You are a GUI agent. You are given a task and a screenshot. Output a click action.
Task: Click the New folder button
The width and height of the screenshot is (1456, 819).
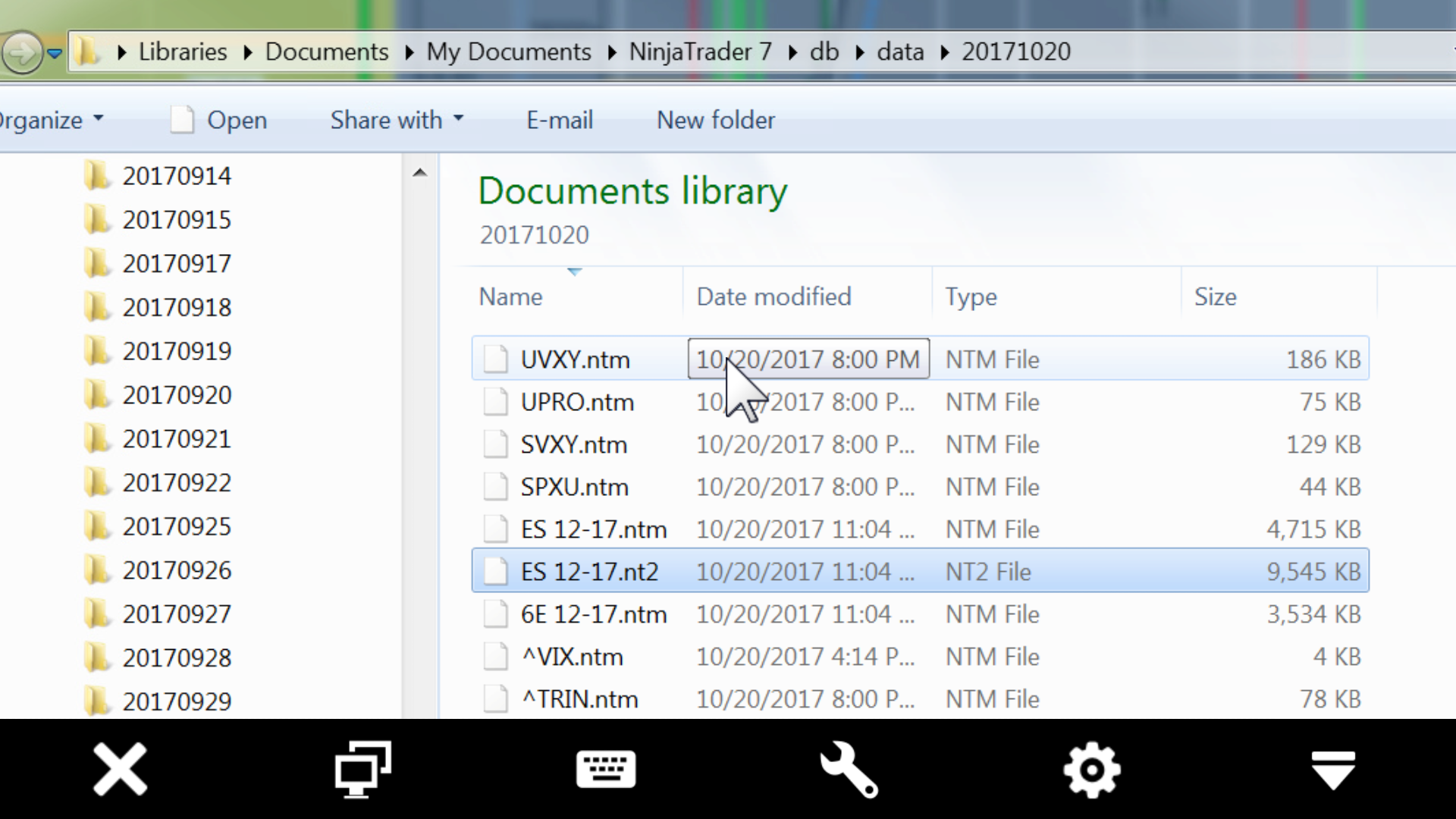(x=715, y=120)
